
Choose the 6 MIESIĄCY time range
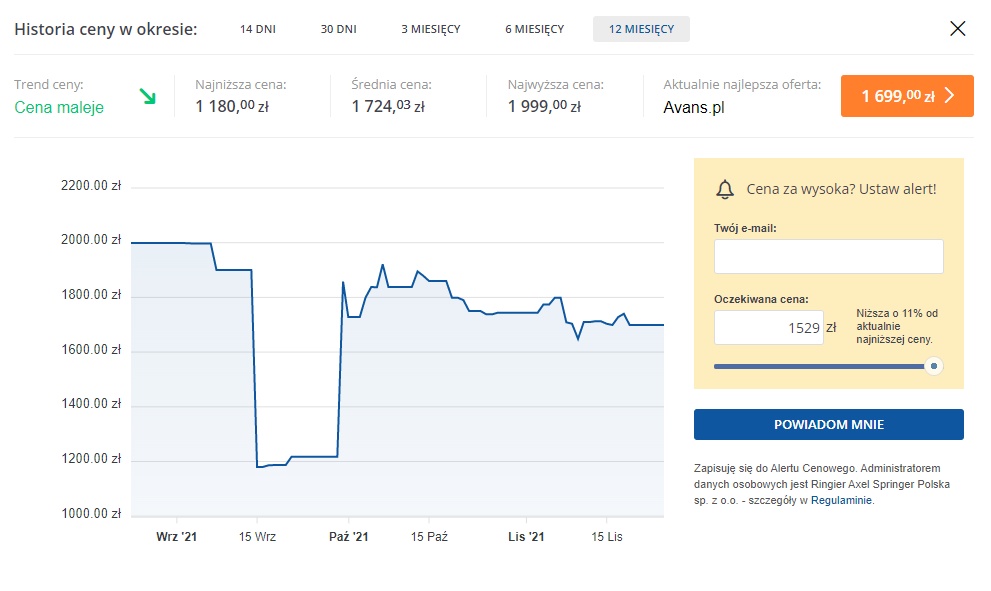(534, 29)
